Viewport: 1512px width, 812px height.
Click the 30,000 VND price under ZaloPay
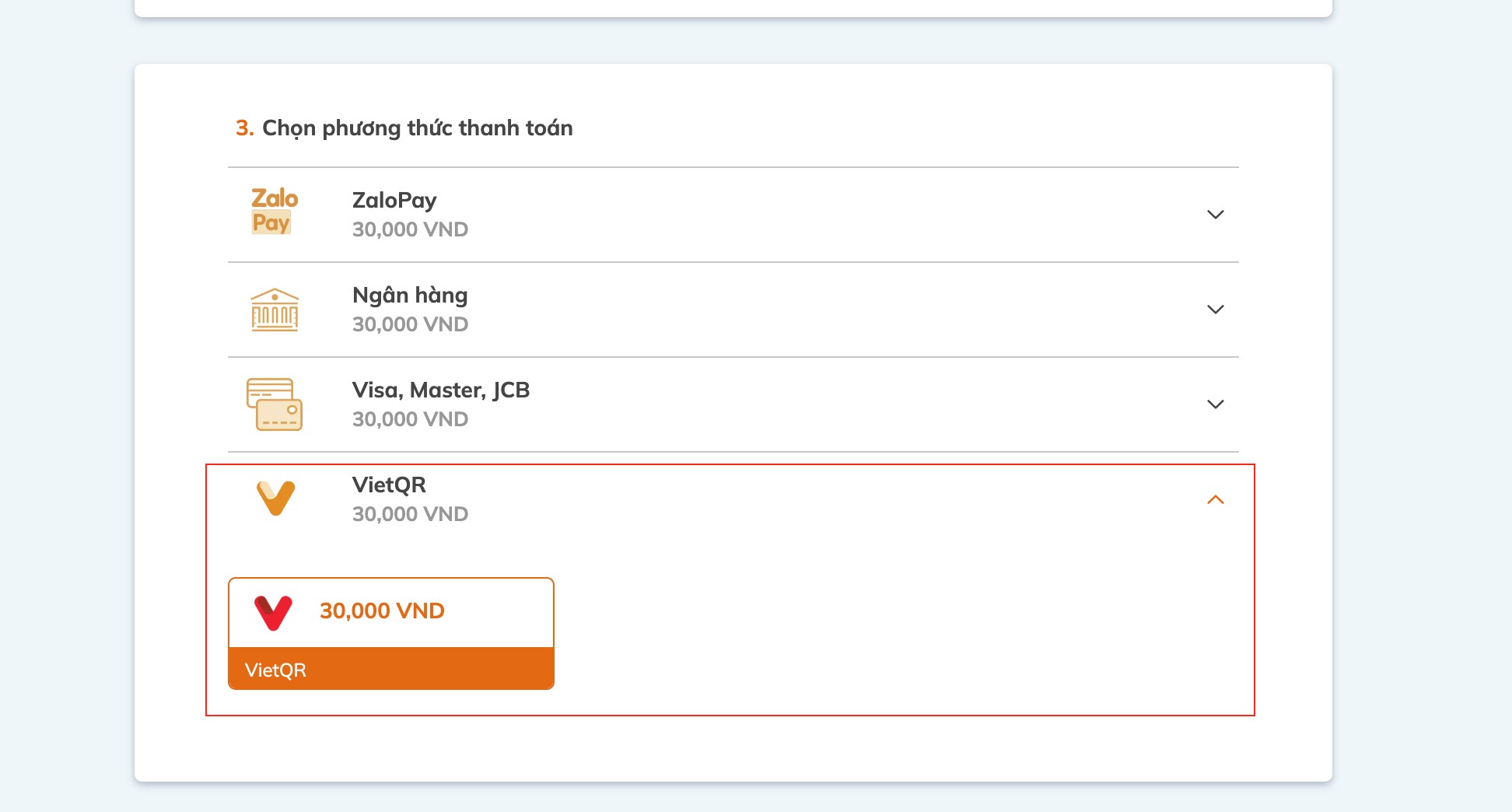point(410,229)
